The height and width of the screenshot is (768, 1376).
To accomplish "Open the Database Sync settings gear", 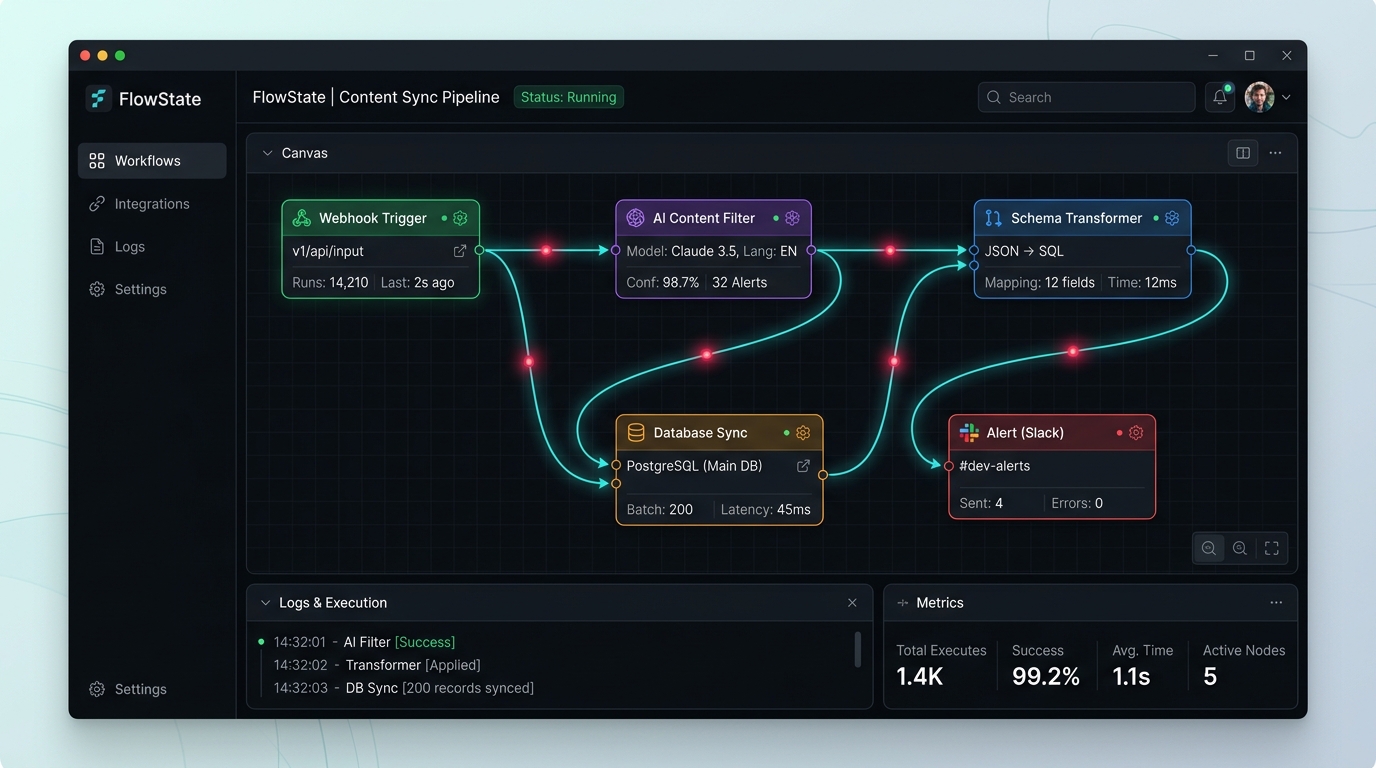I will 803,433.
